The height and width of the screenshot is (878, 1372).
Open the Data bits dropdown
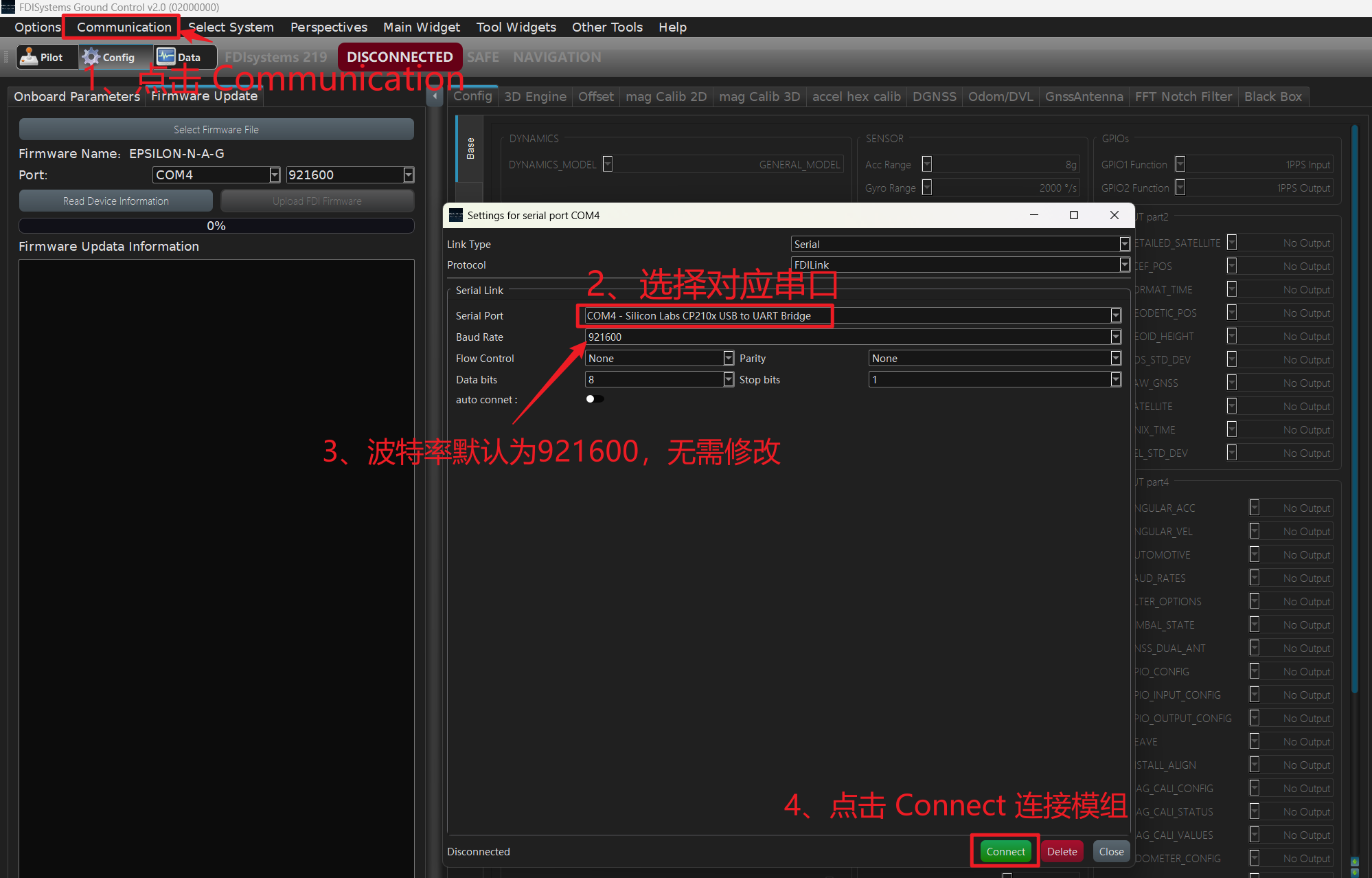[x=659, y=379]
